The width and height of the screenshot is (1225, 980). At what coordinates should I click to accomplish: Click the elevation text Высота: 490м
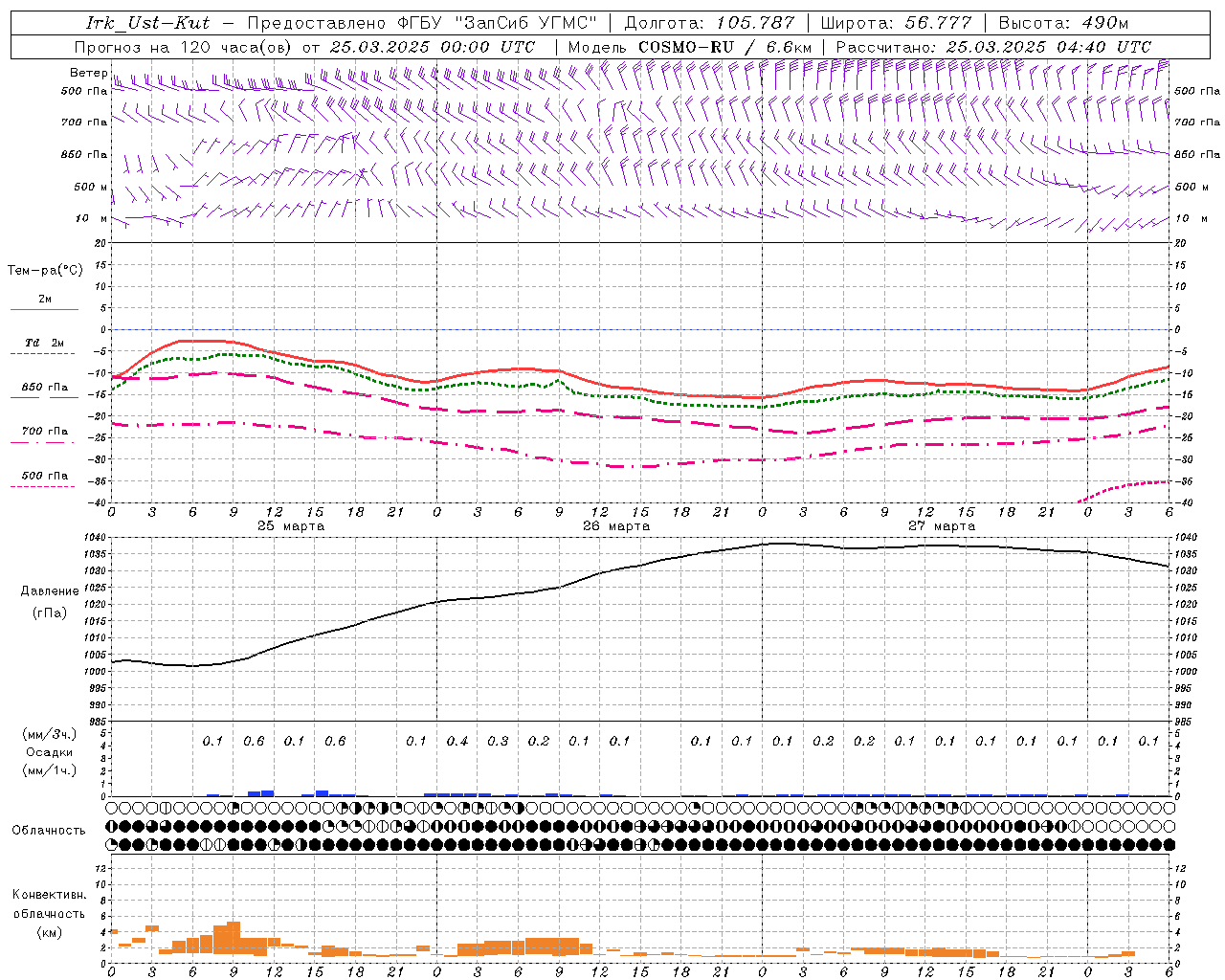point(1062,23)
